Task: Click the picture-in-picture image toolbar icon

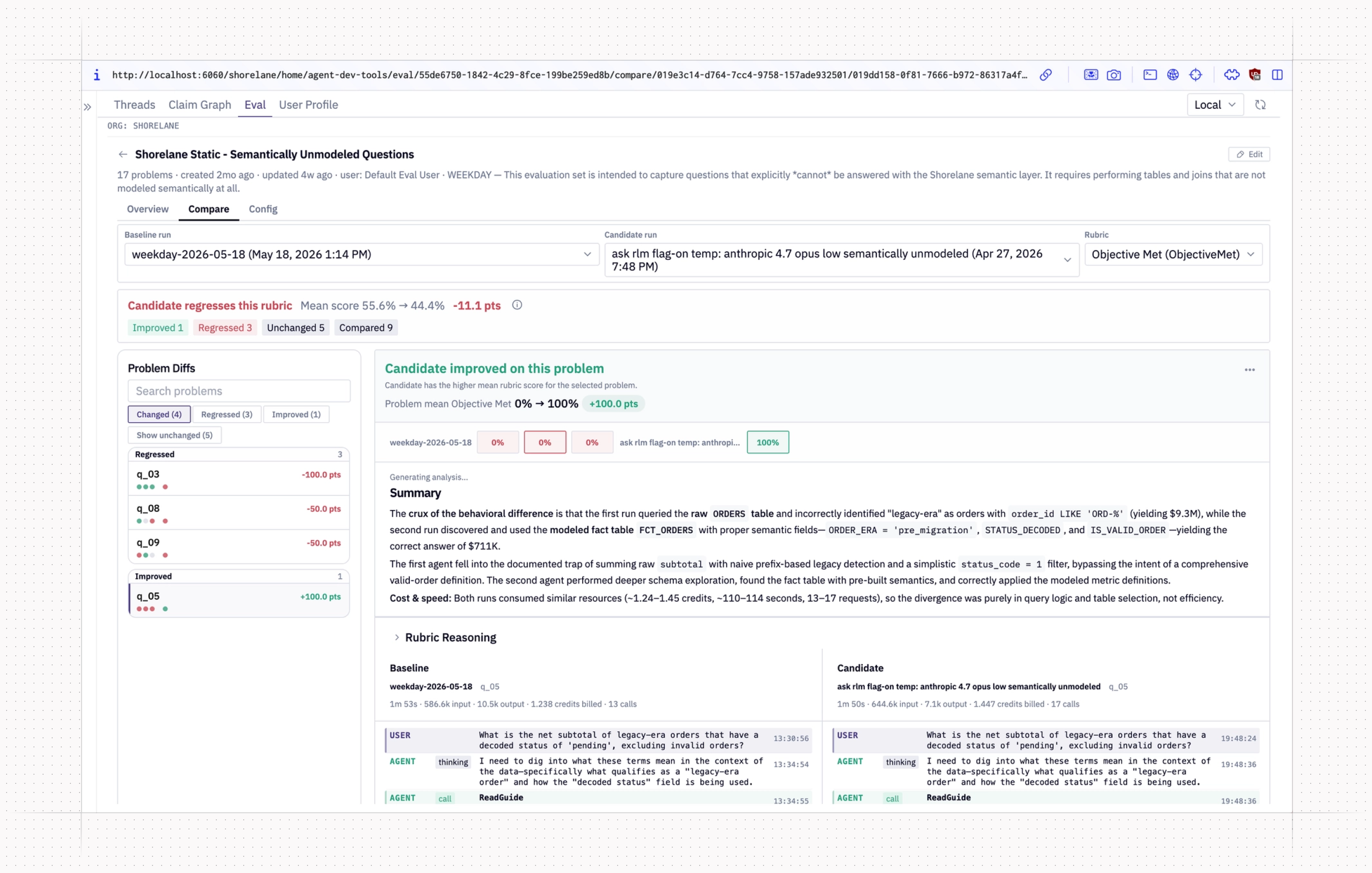Action: (x=1090, y=74)
